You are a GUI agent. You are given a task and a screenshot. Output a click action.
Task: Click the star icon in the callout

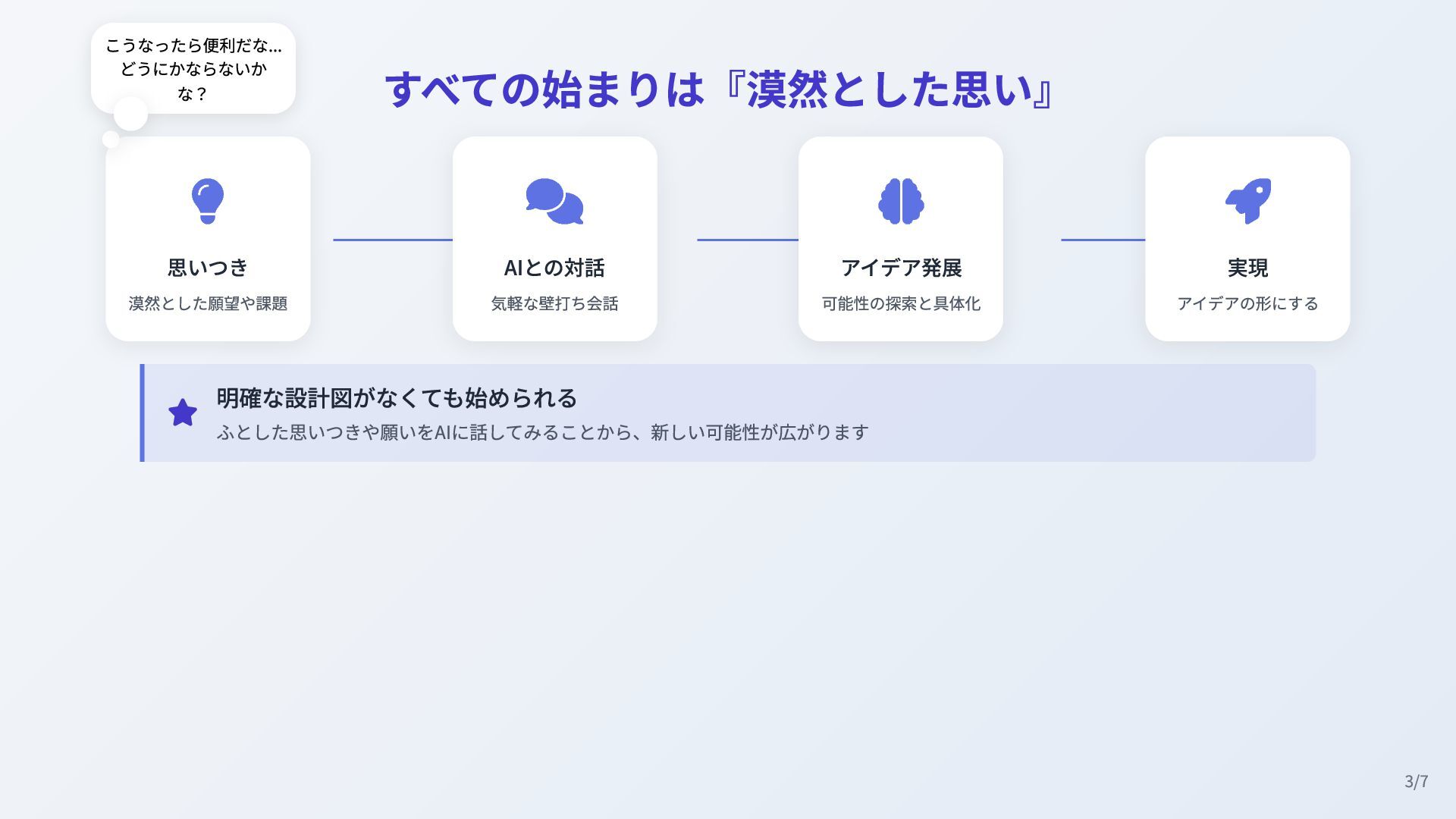183,413
